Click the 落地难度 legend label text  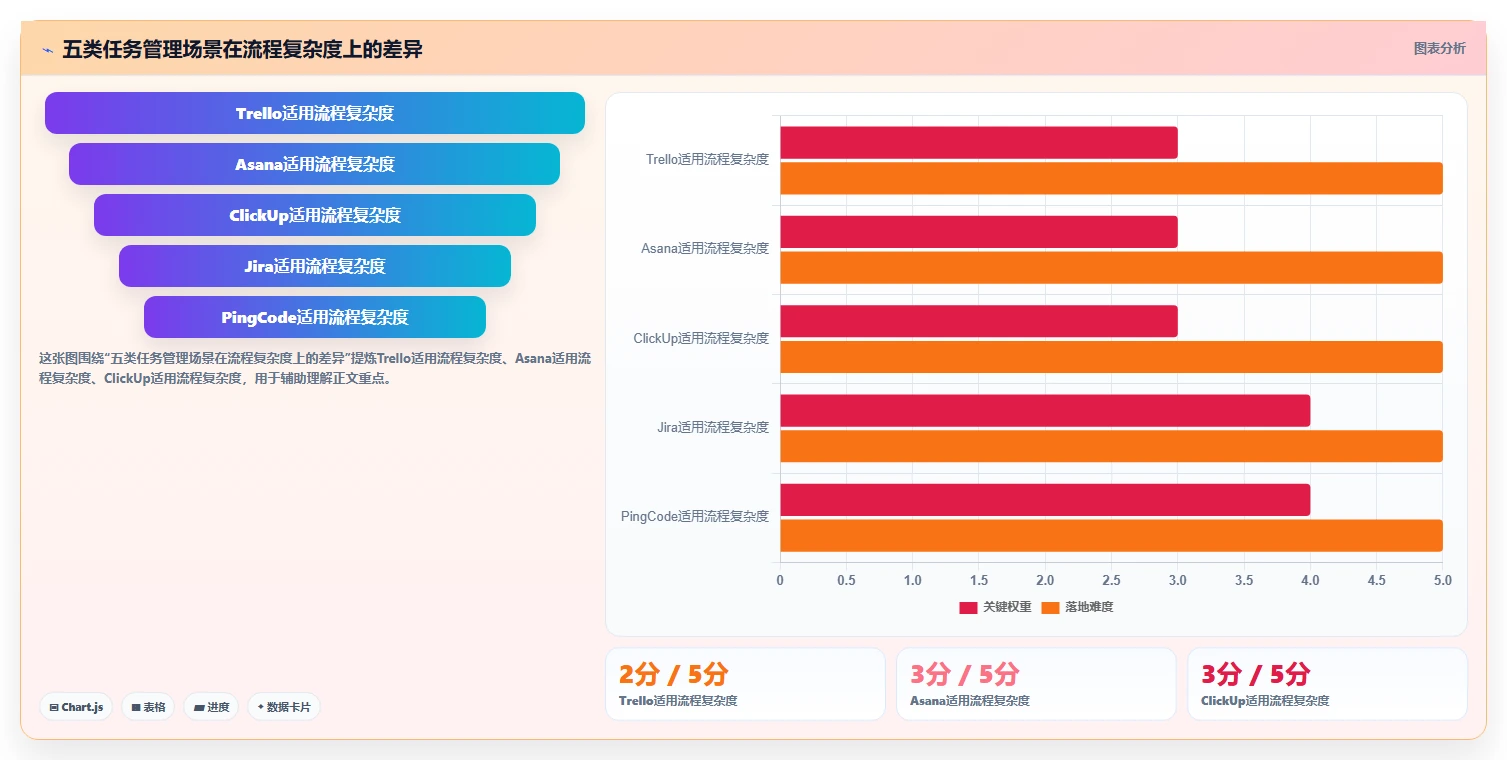pos(1089,607)
